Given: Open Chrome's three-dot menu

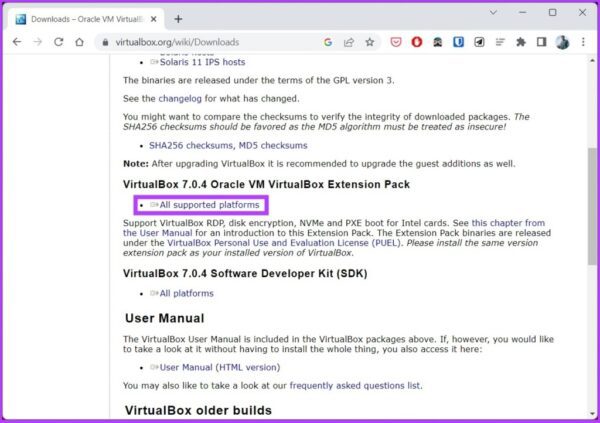Looking at the screenshot, I should coord(583,42).
